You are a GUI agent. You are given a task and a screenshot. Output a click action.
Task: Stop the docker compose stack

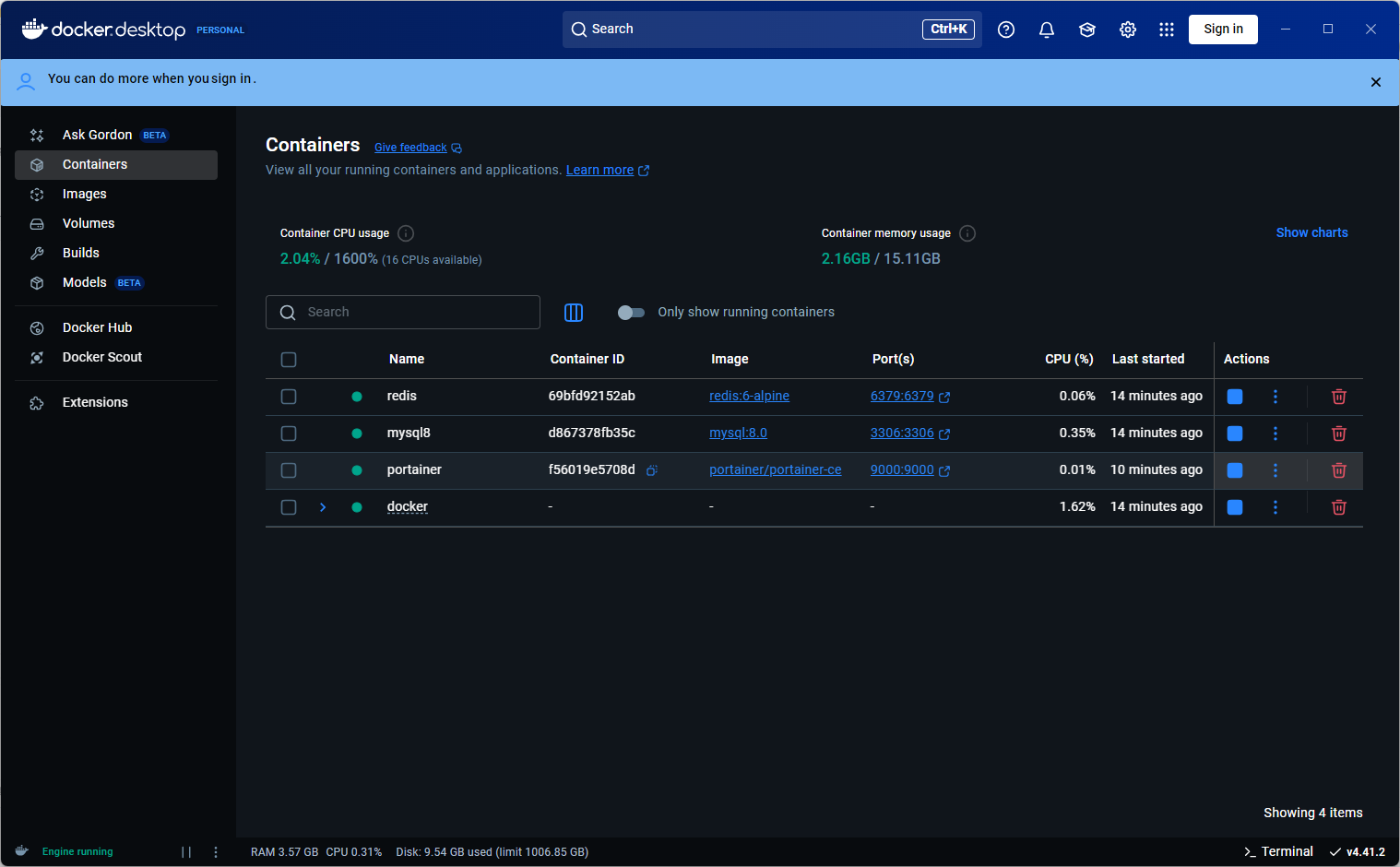click(1235, 507)
